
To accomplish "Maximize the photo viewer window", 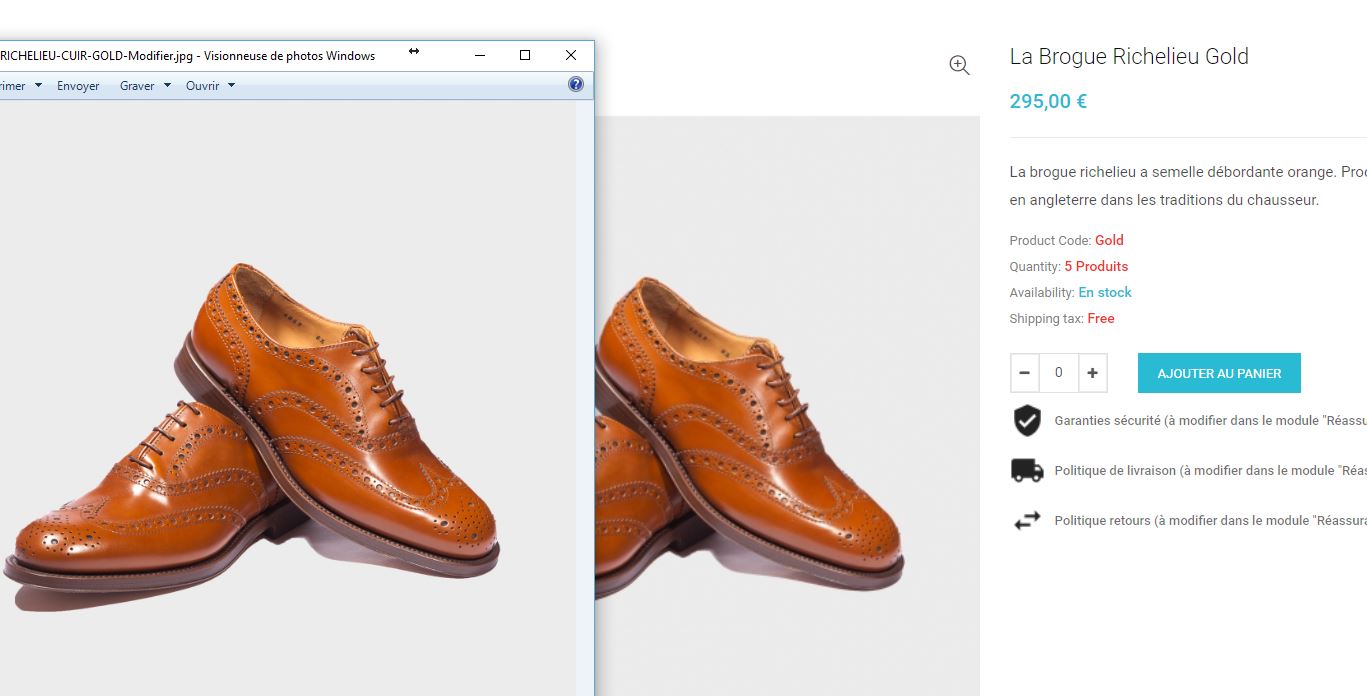I will coord(525,55).
